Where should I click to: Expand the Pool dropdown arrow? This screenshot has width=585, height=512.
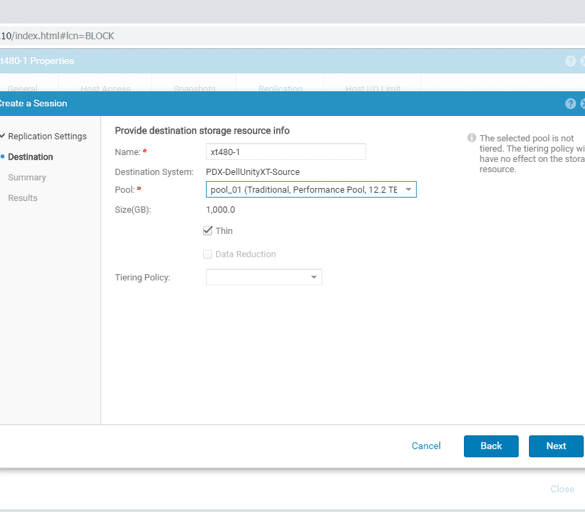tap(409, 190)
